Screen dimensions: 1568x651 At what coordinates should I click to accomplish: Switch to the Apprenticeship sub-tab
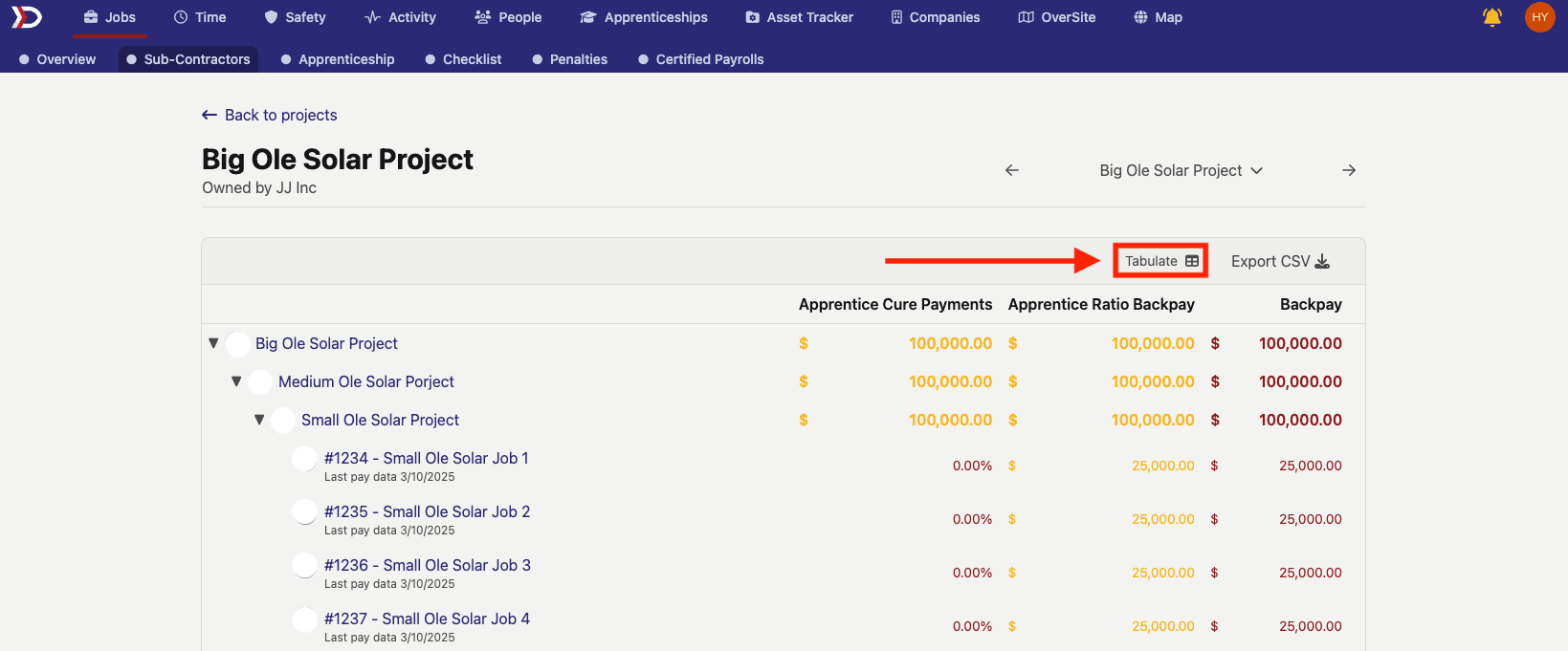tap(338, 59)
